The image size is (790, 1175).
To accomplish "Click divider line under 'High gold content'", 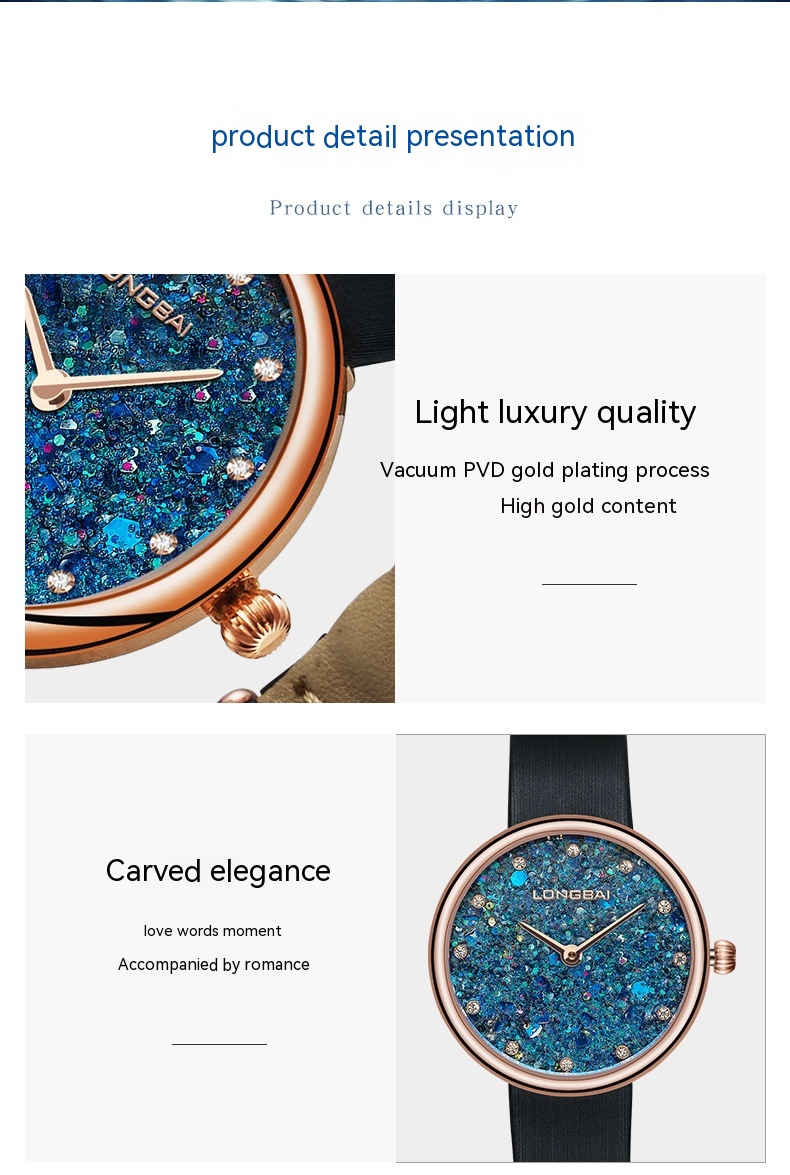I will 589,584.
